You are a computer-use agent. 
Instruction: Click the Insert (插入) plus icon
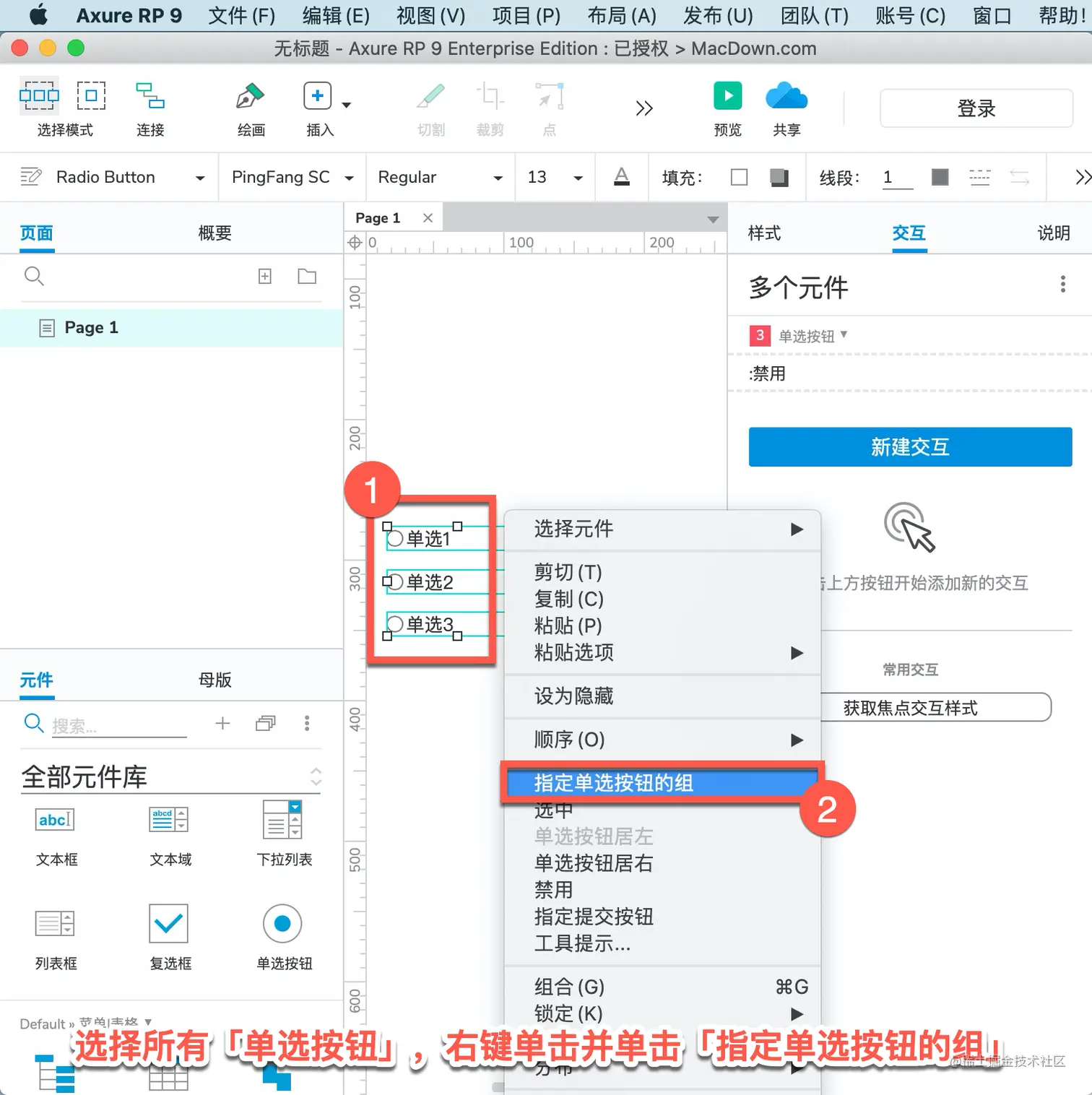click(x=317, y=96)
